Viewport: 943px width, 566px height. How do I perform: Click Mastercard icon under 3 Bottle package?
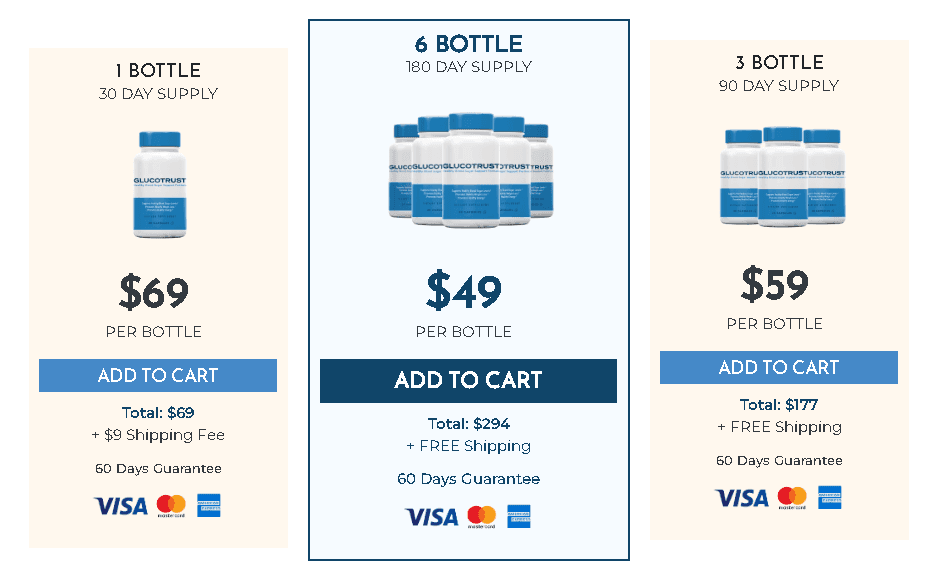coord(792,498)
